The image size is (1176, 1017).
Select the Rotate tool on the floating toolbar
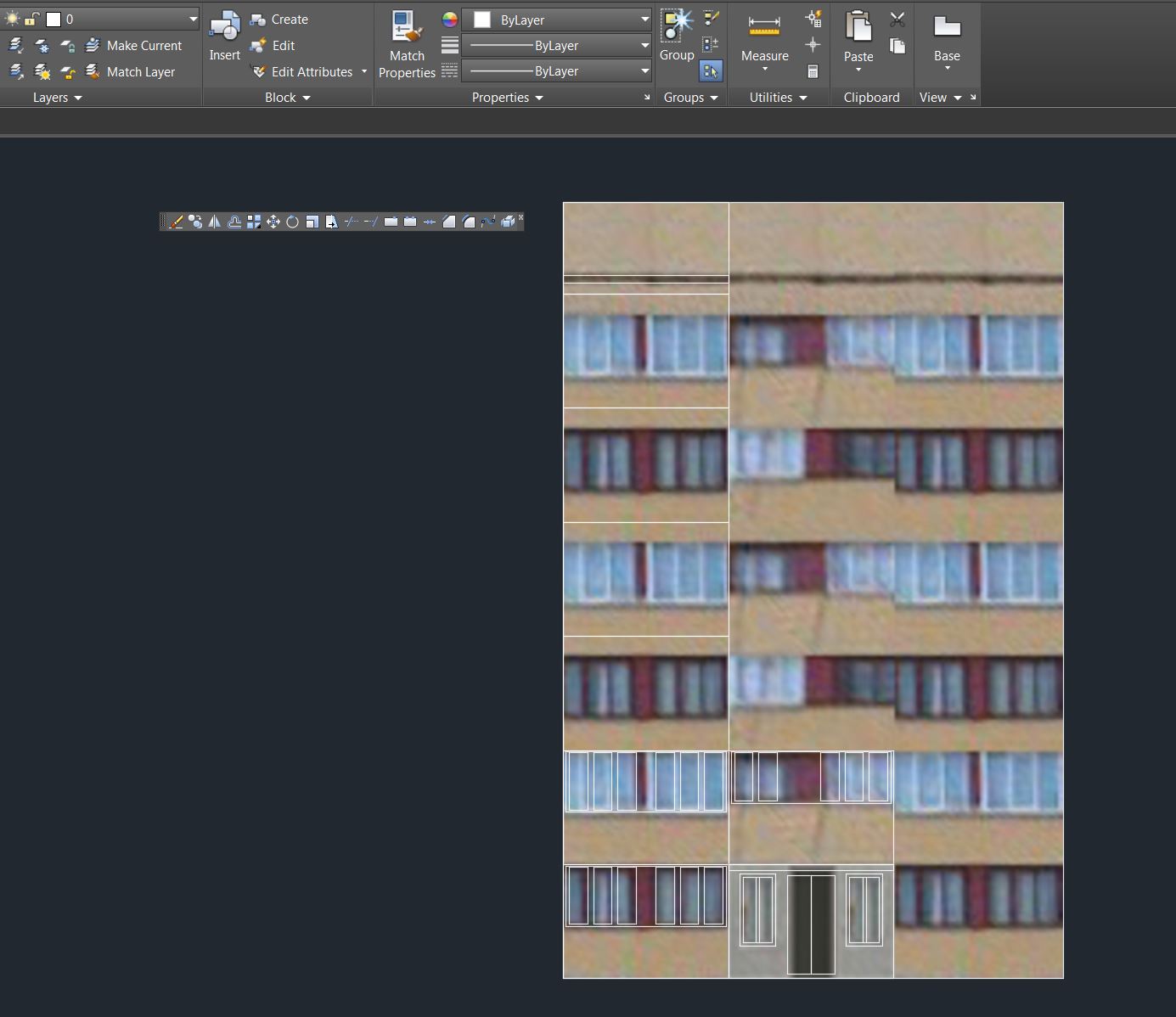(292, 222)
